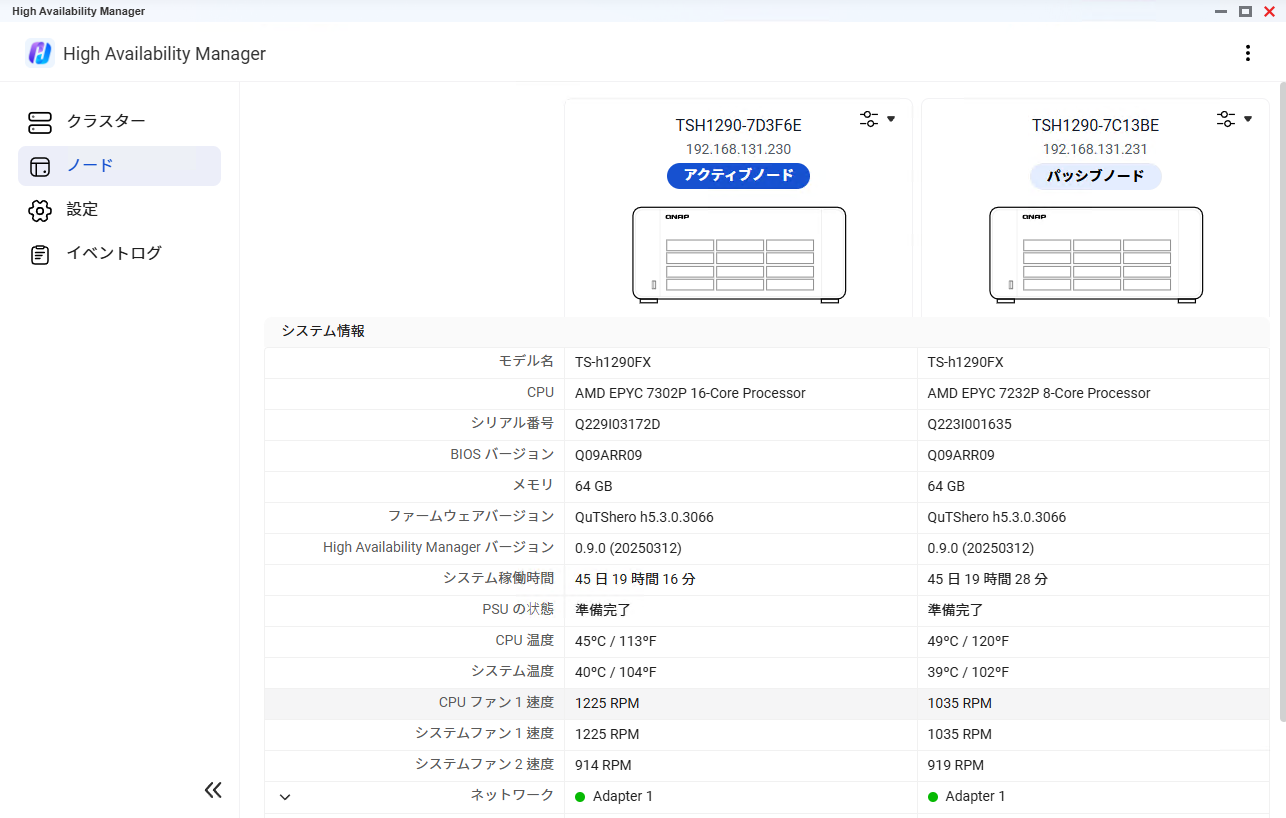The image size is (1286, 818).
Task: Click CPU temperature 45°C / 113°F
Action: (x=616, y=641)
